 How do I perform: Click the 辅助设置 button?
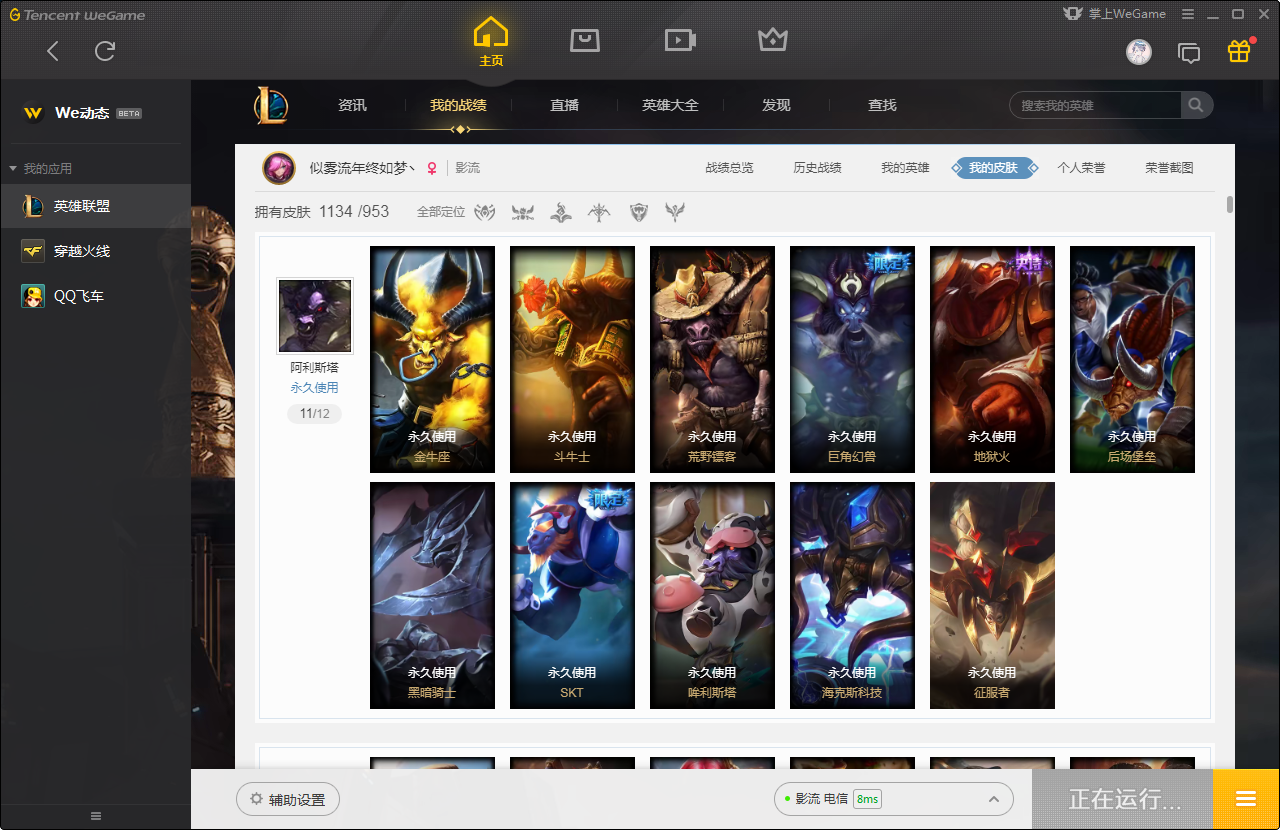pyautogui.click(x=288, y=799)
